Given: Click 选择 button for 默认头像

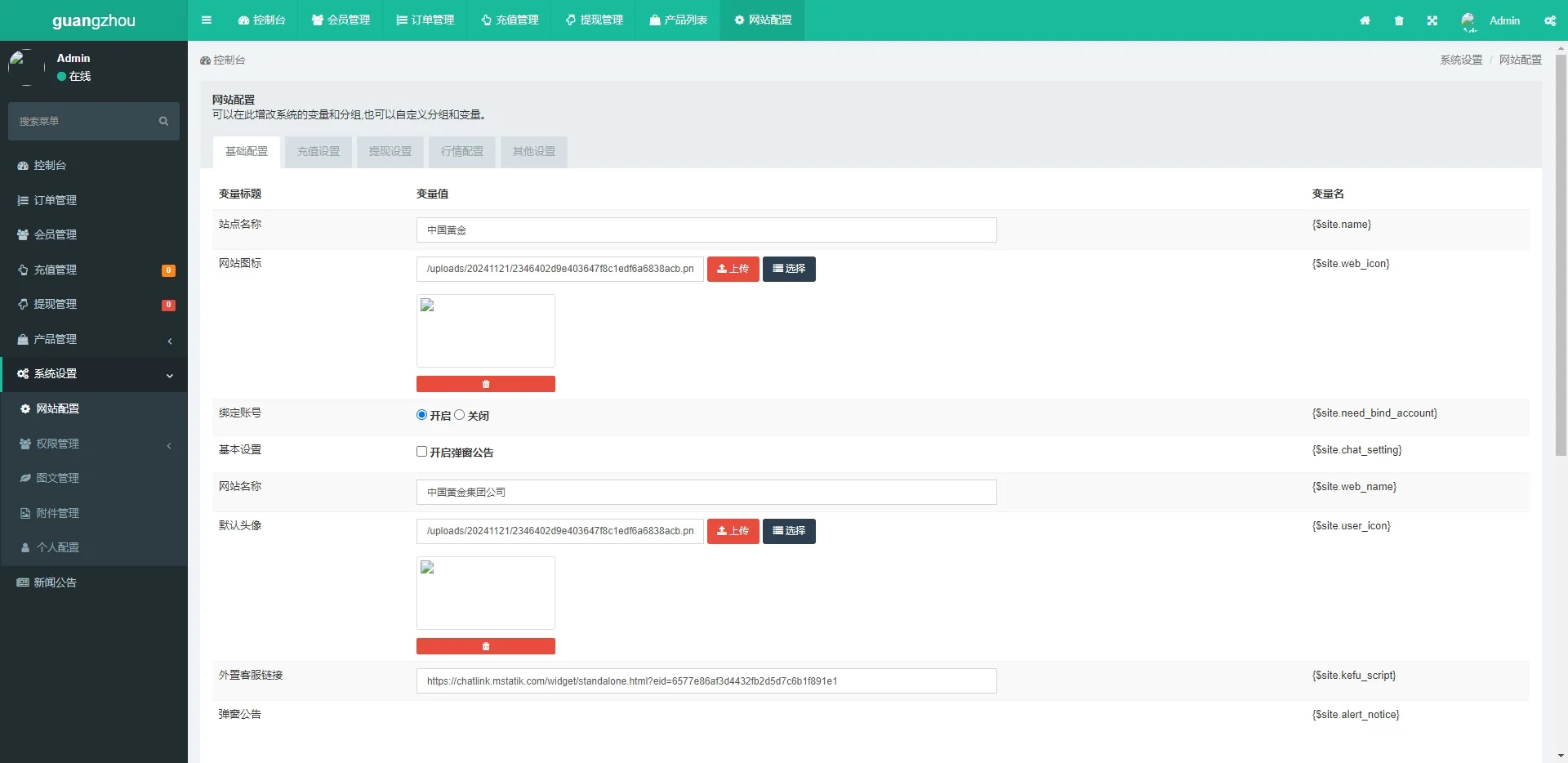Looking at the screenshot, I should pyautogui.click(x=789, y=531).
